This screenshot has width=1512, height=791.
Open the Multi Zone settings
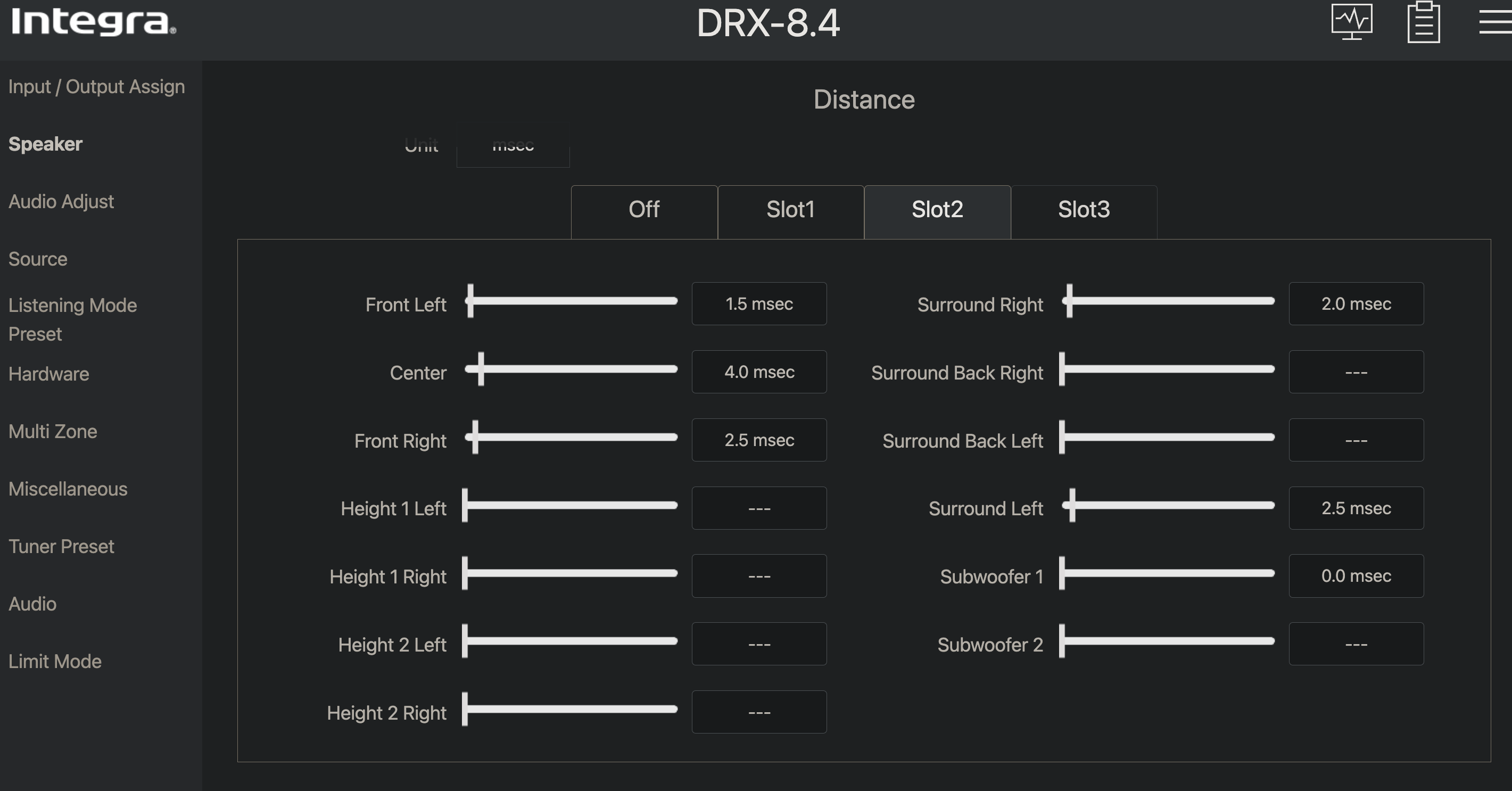(x=53, y=432)
